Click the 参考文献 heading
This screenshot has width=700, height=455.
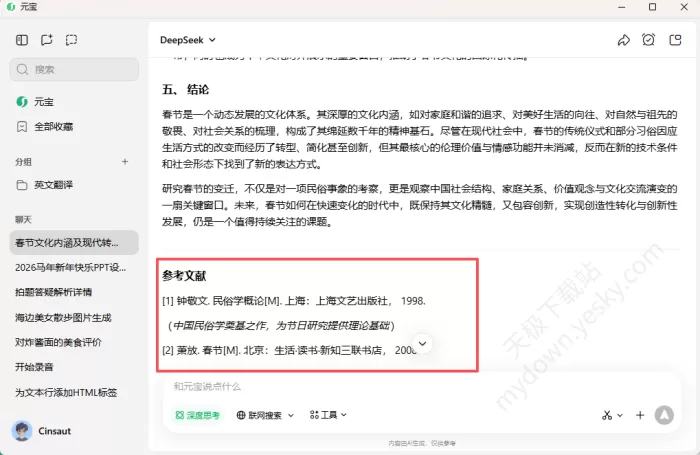point(184,276)
